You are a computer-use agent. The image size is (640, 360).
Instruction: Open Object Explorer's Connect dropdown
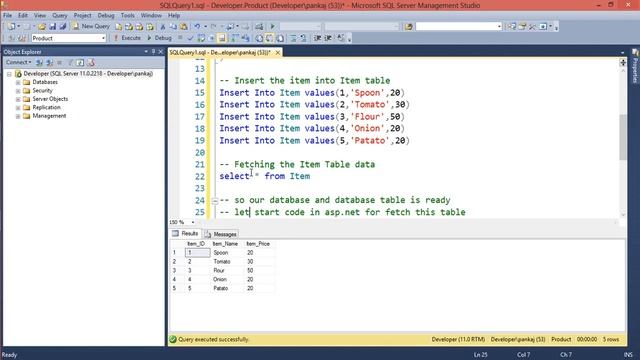pyautogui.click(x=18, y=62)
